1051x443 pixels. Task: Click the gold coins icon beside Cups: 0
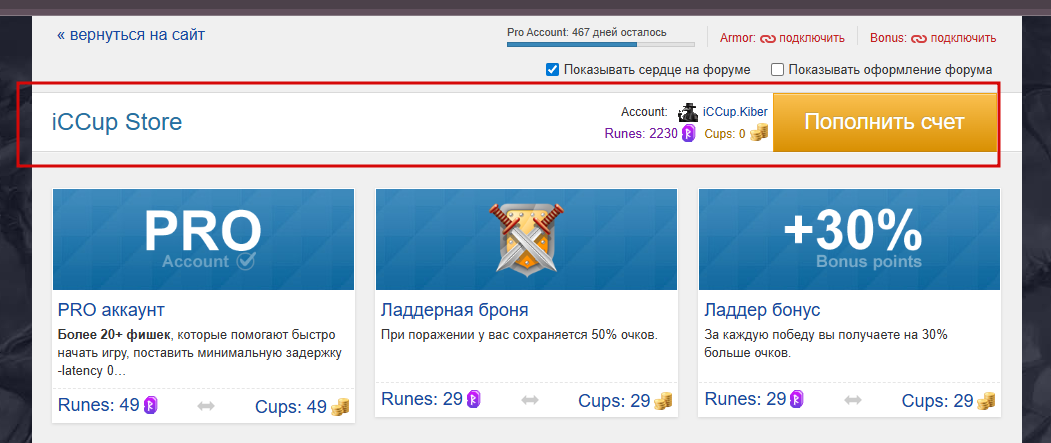tap(758, 133)
